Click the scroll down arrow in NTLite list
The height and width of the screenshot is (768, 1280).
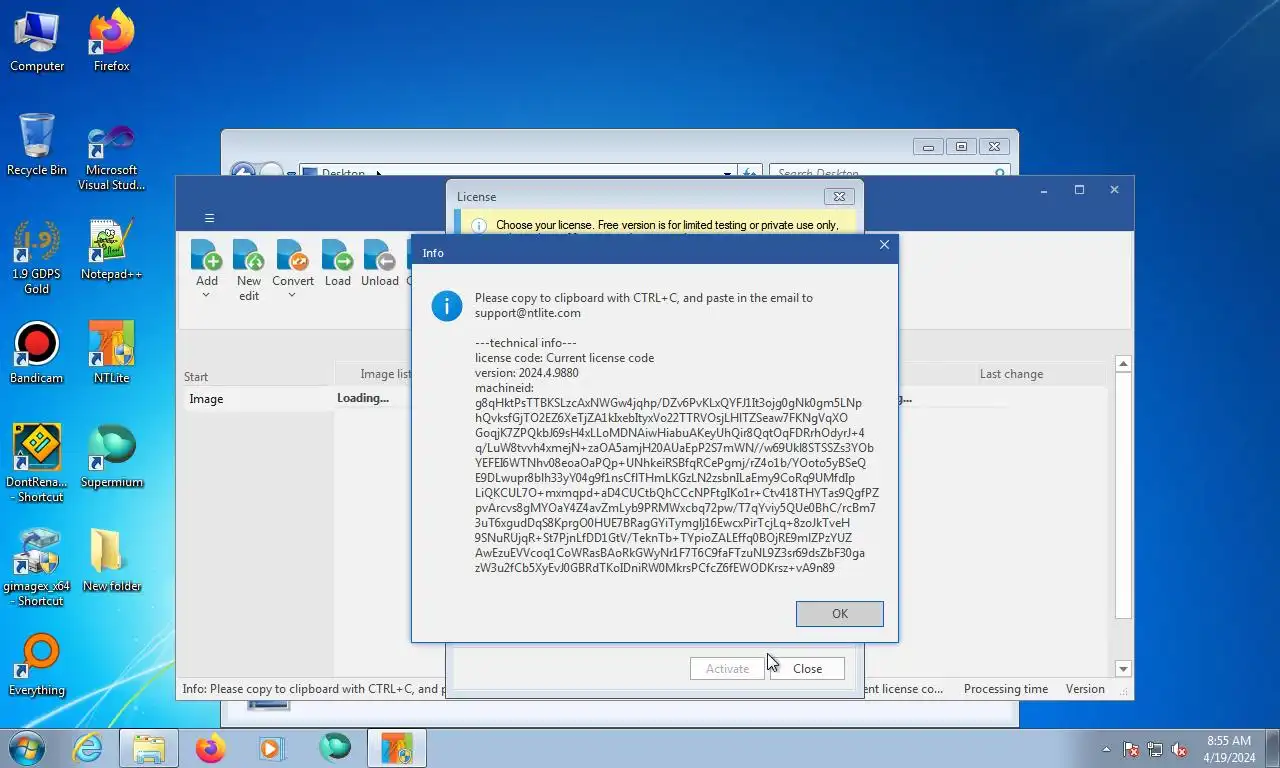click(x=1123, y=669)
